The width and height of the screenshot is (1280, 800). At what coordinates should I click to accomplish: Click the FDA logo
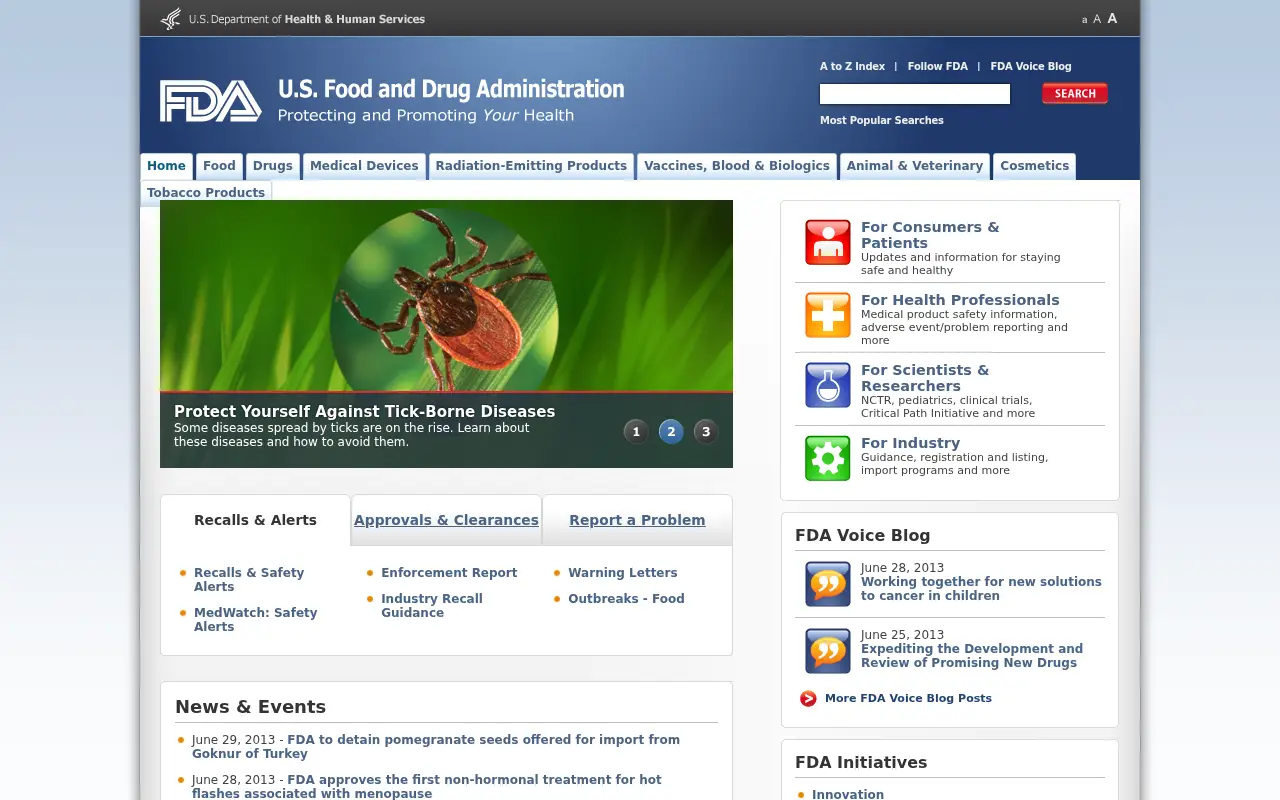pyautogui.click(x=211, y=101)
